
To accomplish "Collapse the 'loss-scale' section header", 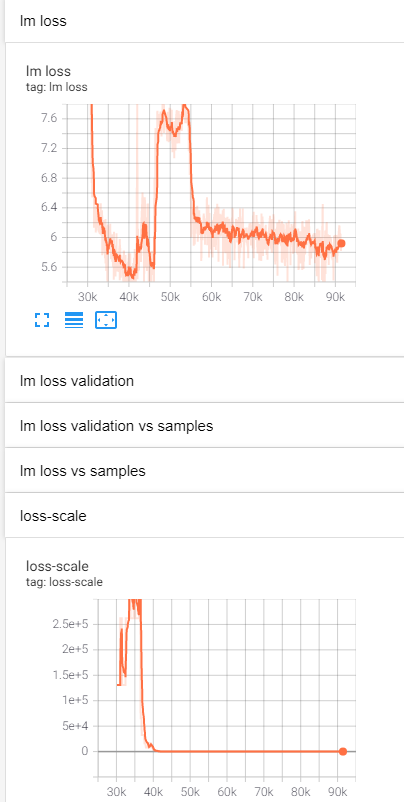I will pos(204,516).
